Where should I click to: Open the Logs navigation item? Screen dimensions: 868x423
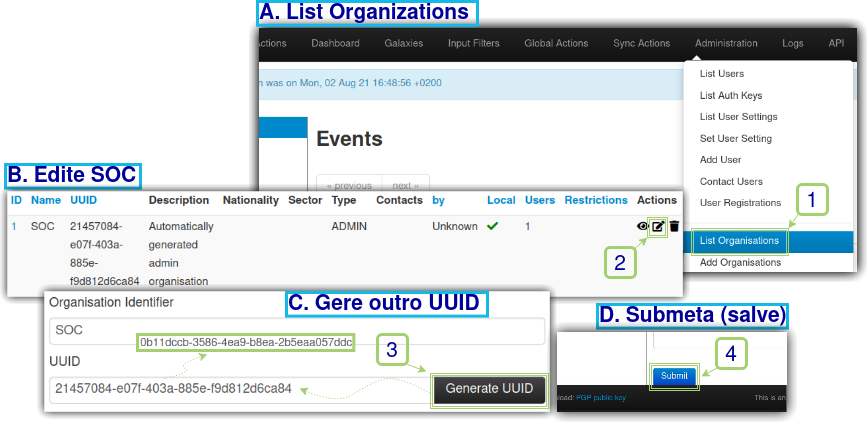(x=792, y=44)
